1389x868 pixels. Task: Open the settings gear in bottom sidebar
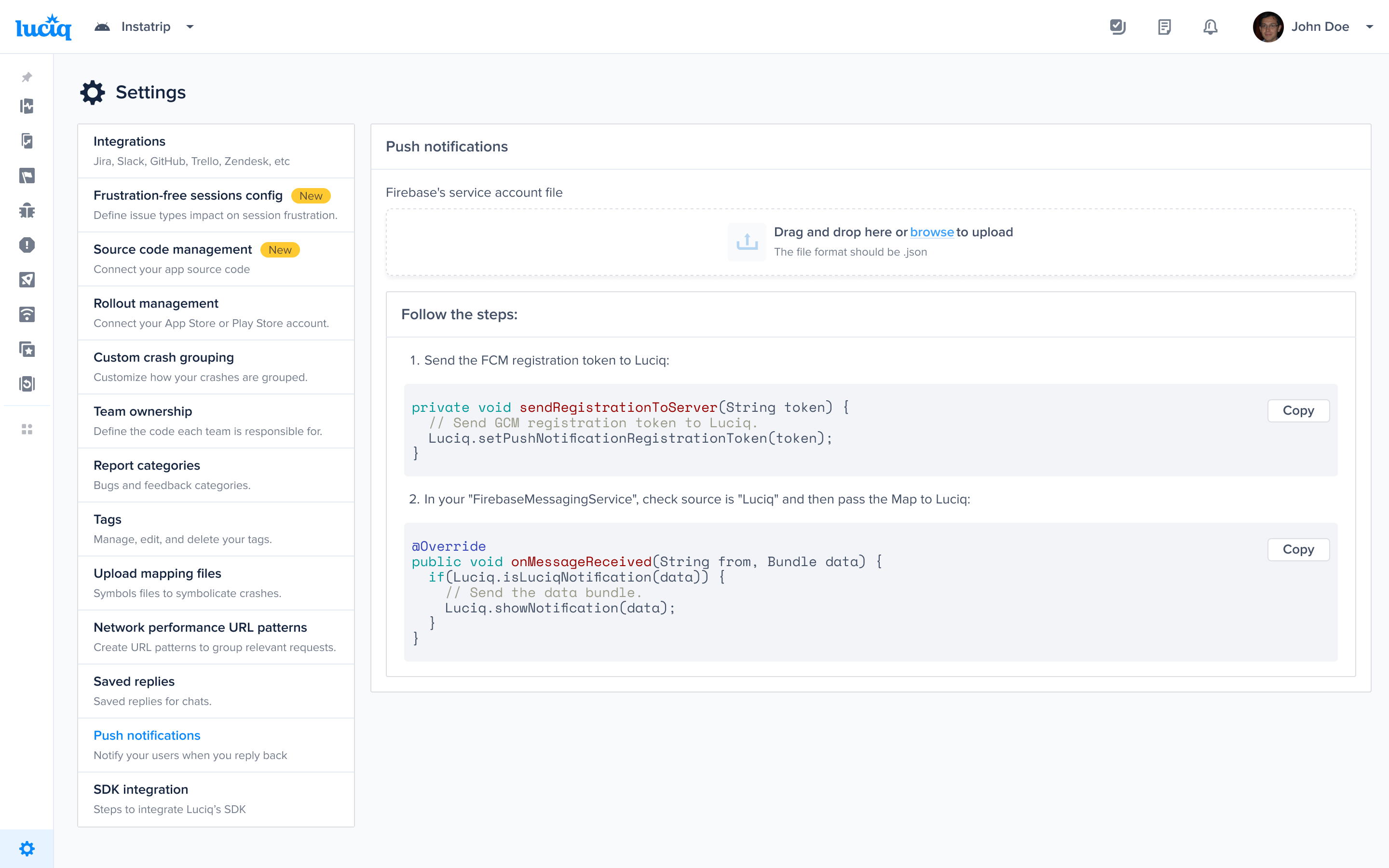27,849
